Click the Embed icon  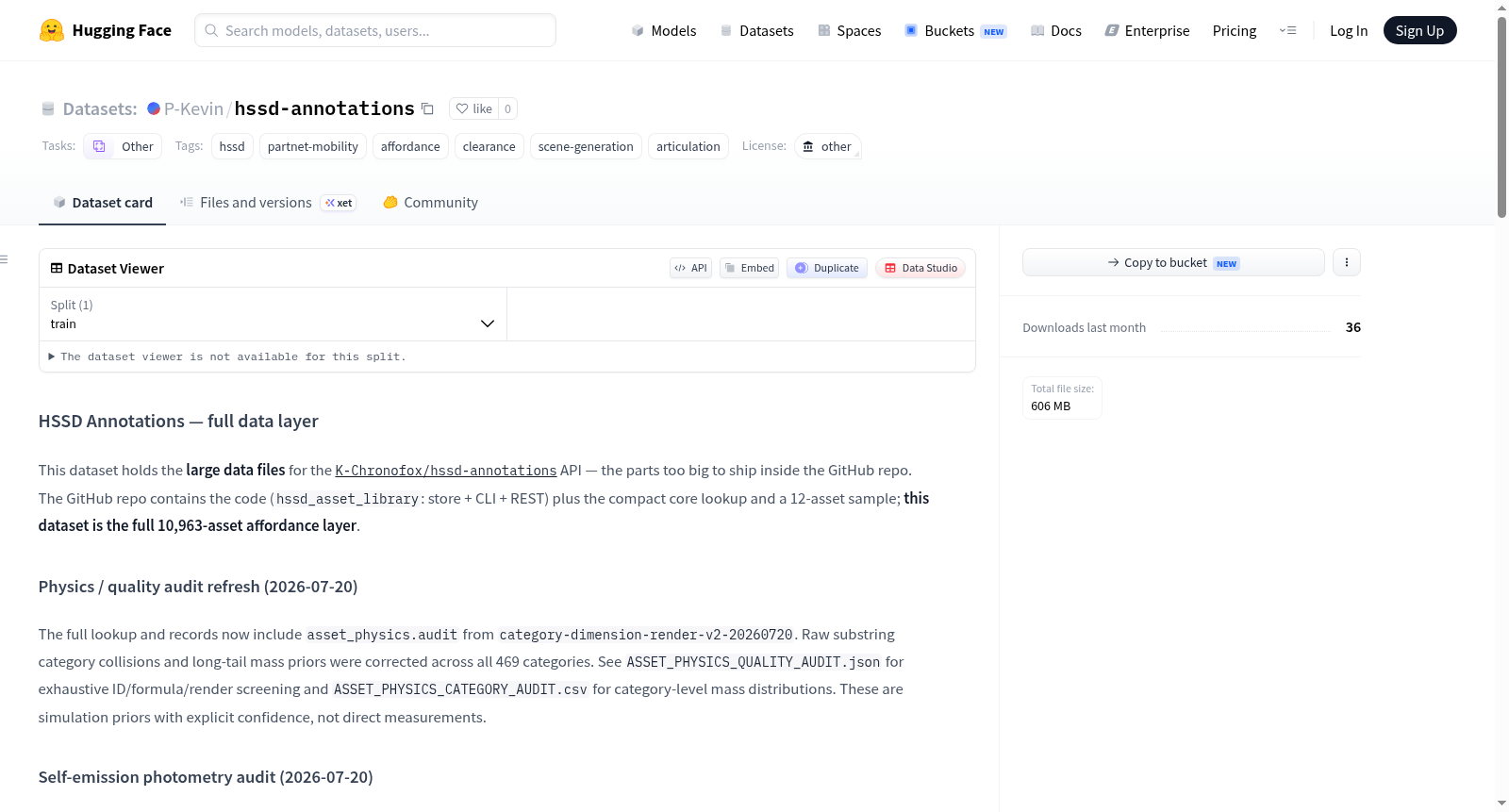point(730,268)
